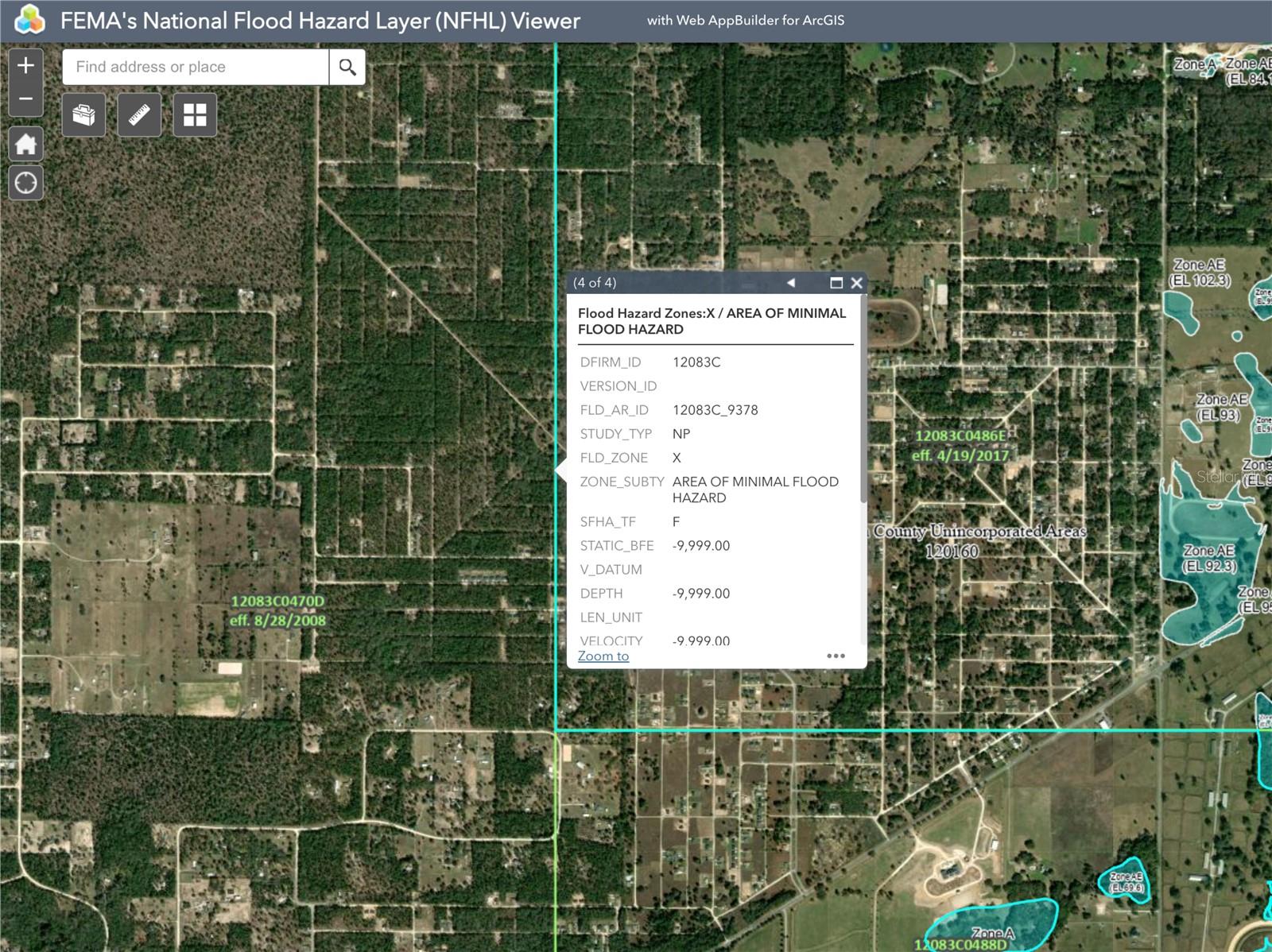Return to default map extent home icon

[25, 144]
